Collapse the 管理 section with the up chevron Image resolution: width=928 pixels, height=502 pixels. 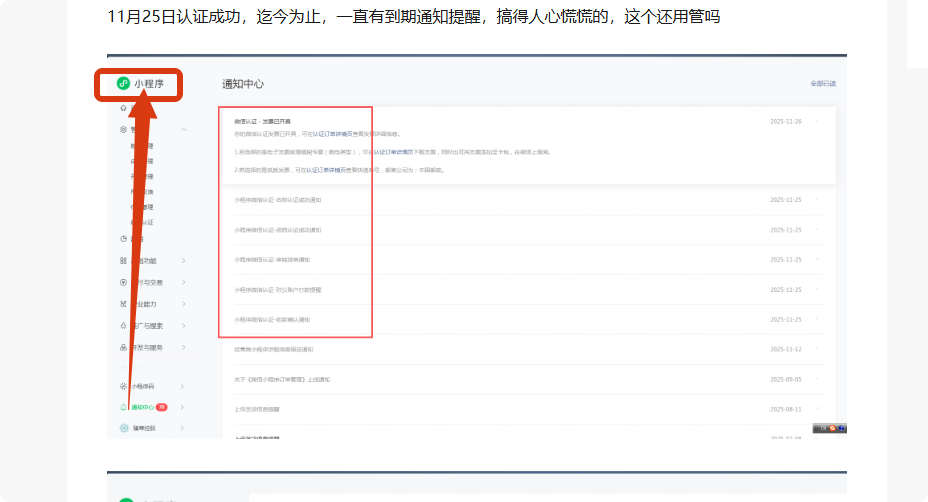click(x=183, y=129)
